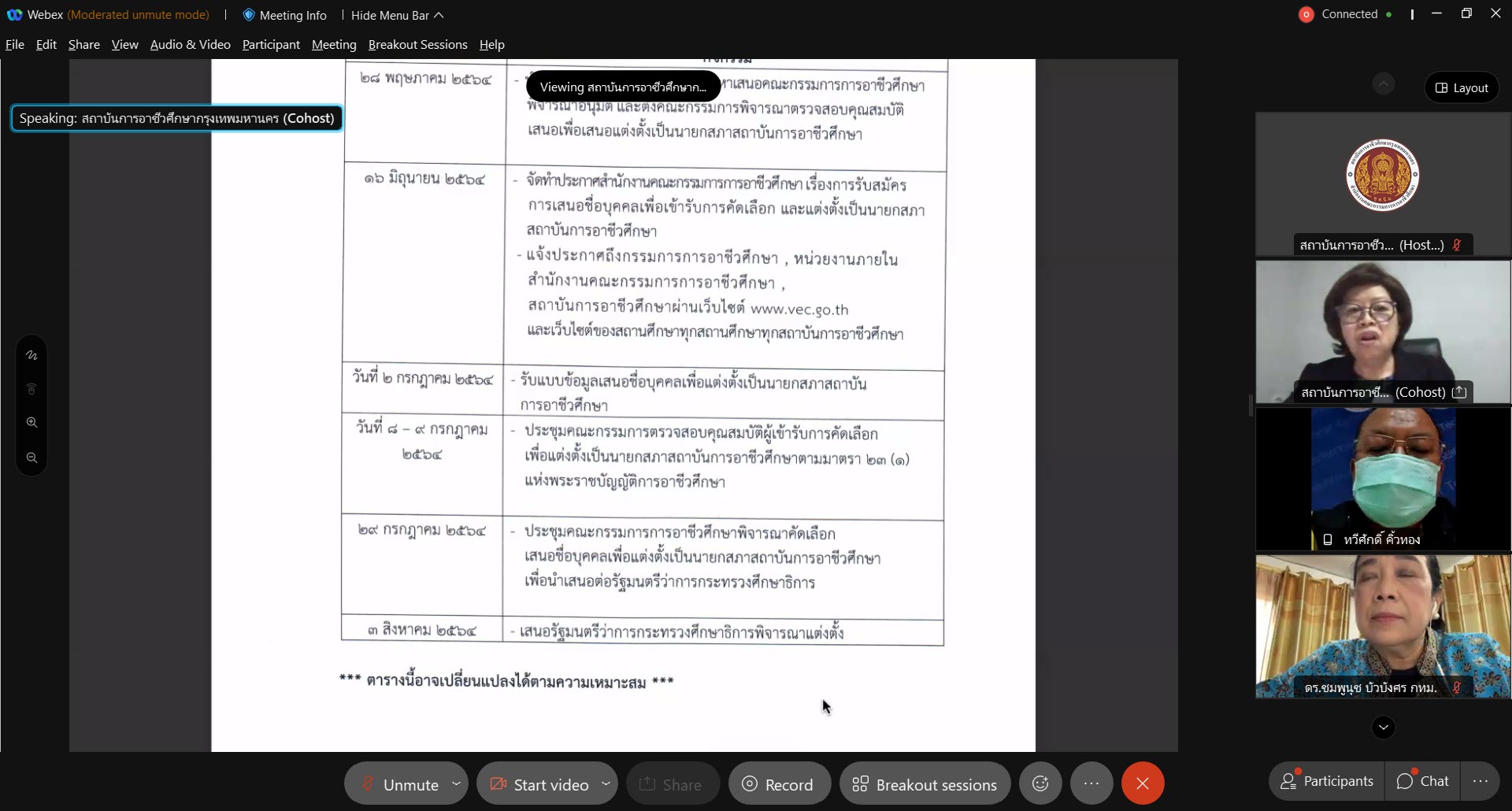Collapse the menu bar with Hide Menu Bar

(398, 15)
